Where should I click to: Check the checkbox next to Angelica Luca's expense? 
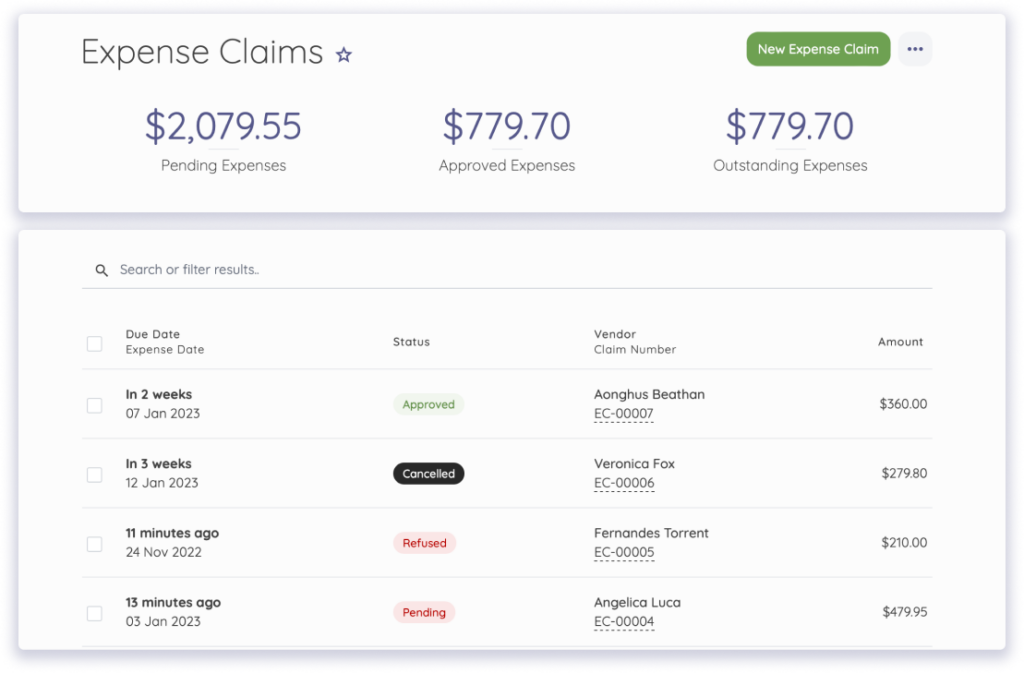94,613
